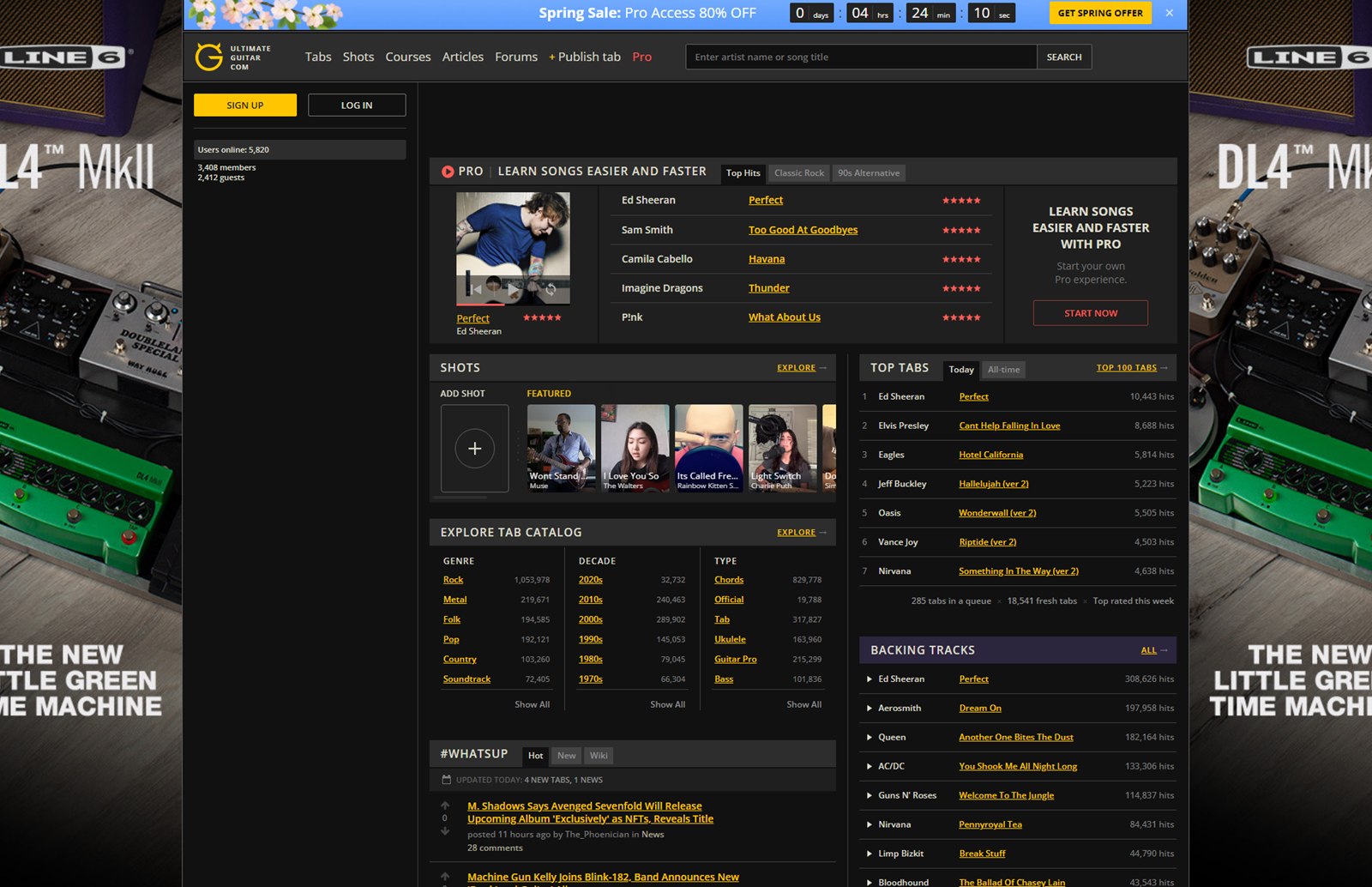1372x887 pixels.
Task: Click the SEARCH button
Action: 1064,57
